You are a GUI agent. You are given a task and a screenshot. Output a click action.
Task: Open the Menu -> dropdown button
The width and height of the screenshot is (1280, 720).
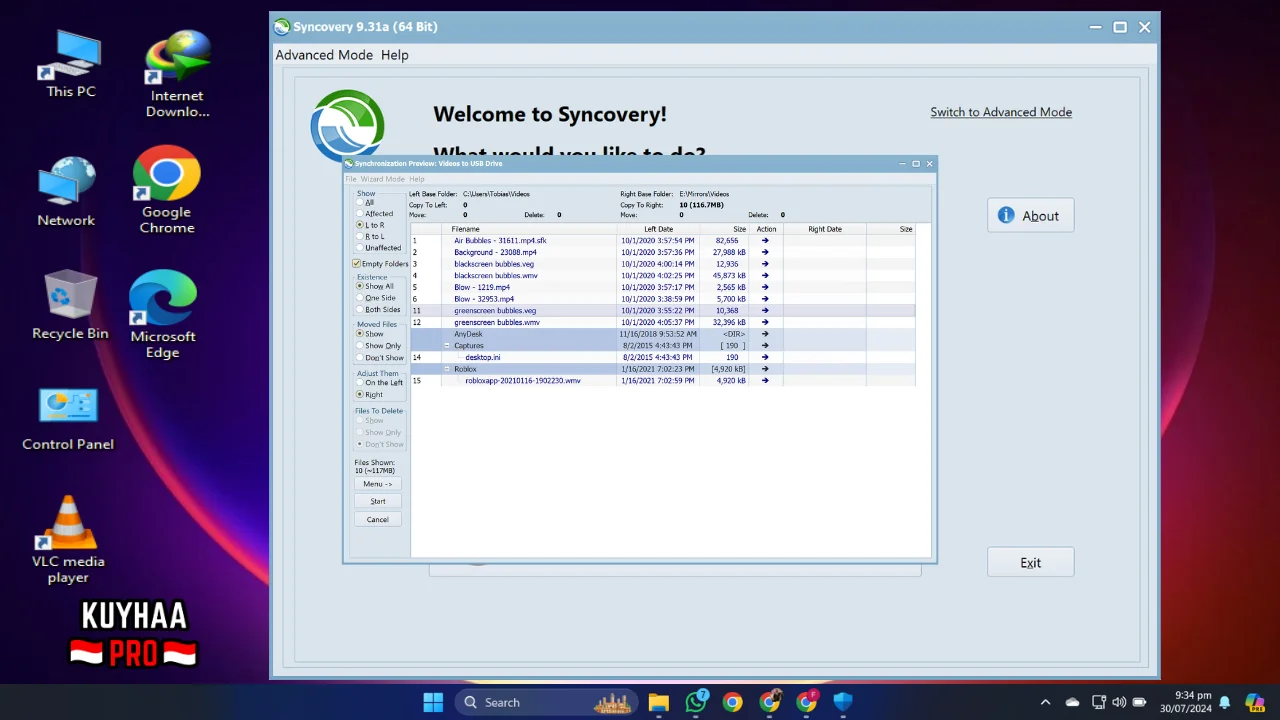pyautogui.click(x=378, y=484)
